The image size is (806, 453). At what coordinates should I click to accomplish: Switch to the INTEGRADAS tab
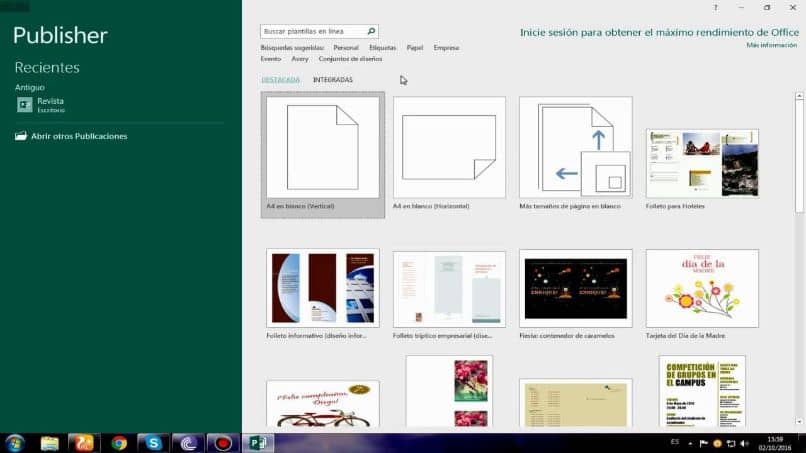[333, 80]
